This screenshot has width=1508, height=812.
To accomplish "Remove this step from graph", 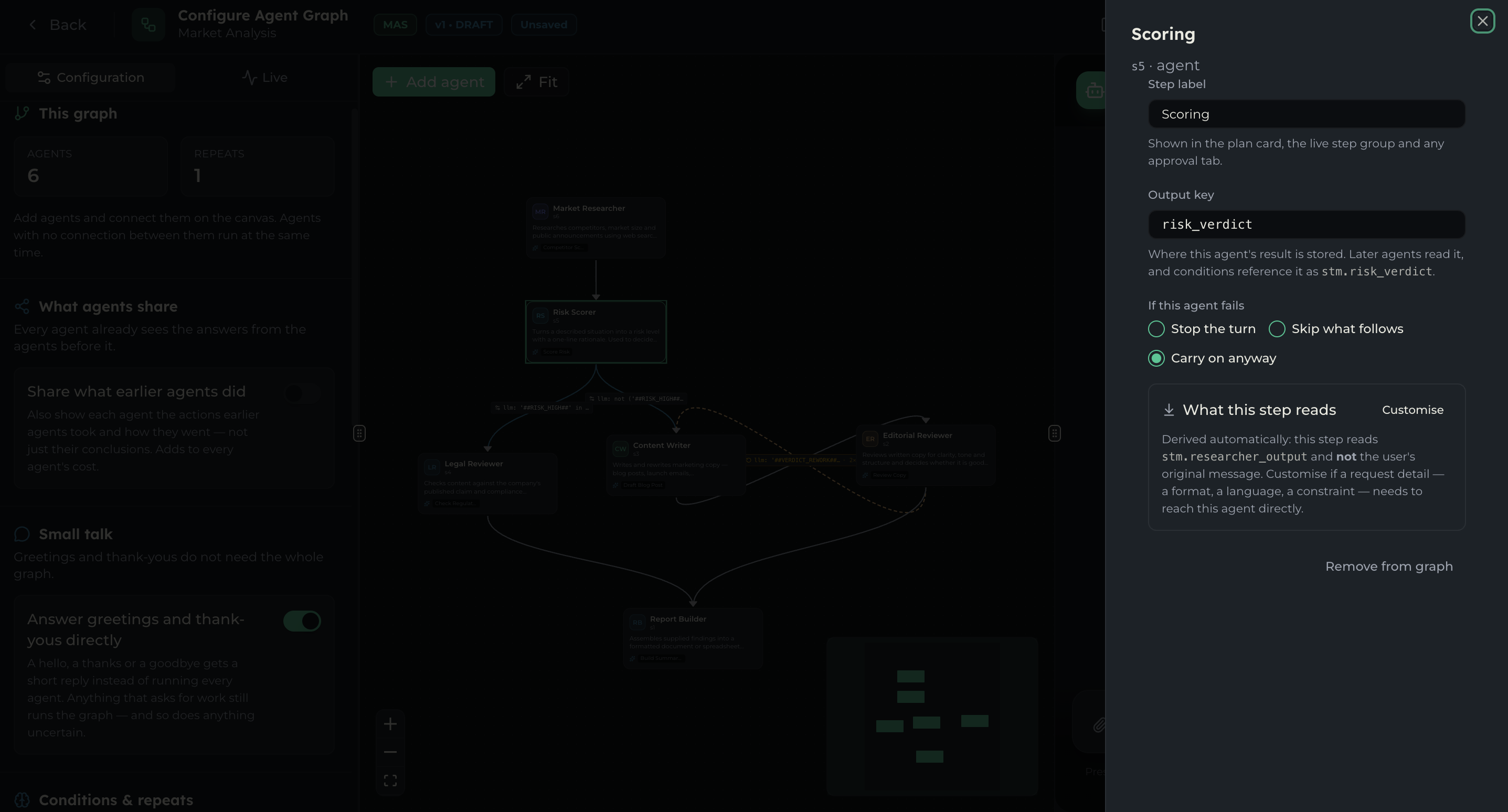I will [x=1388, y=567].
